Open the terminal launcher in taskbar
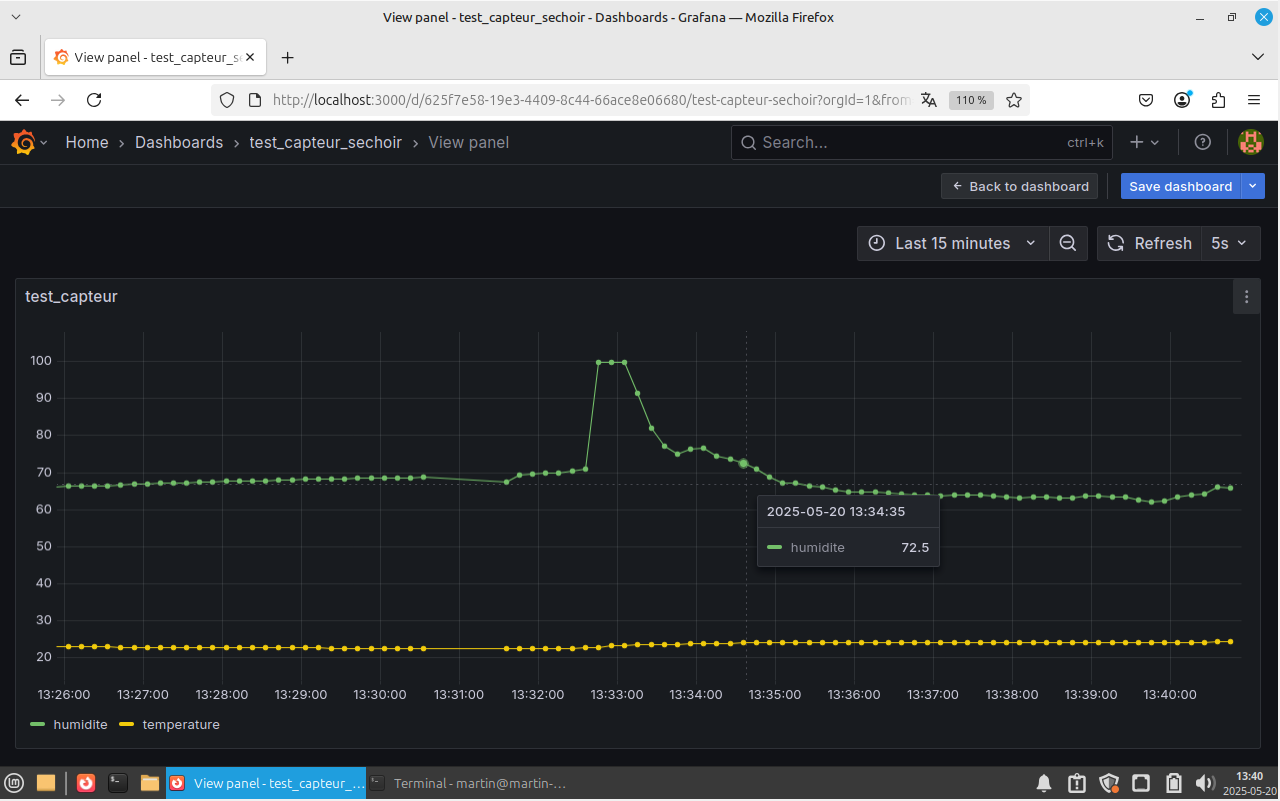Viewport: 1280px width, 801px height. tap(118, 783)
